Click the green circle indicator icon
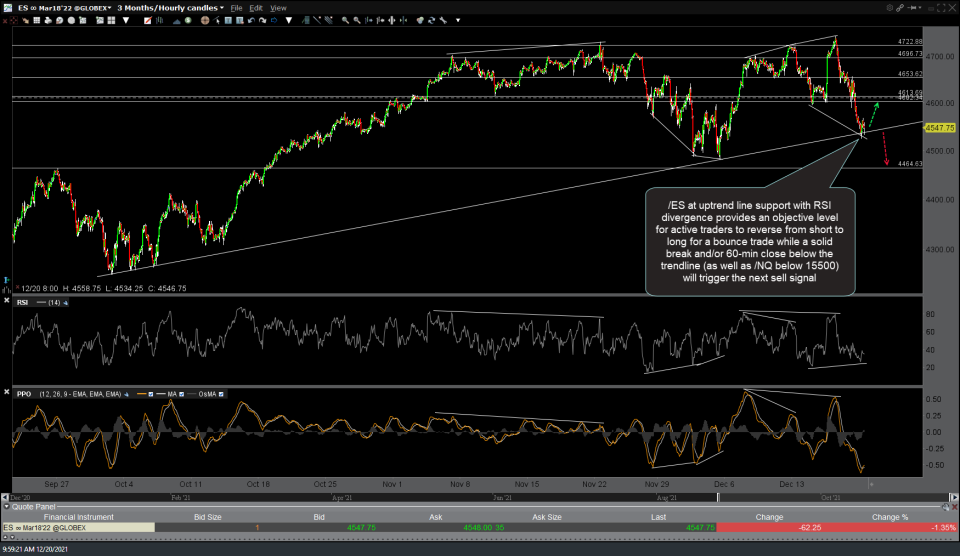This screenshot has height=556, width=960. point(188,20)
